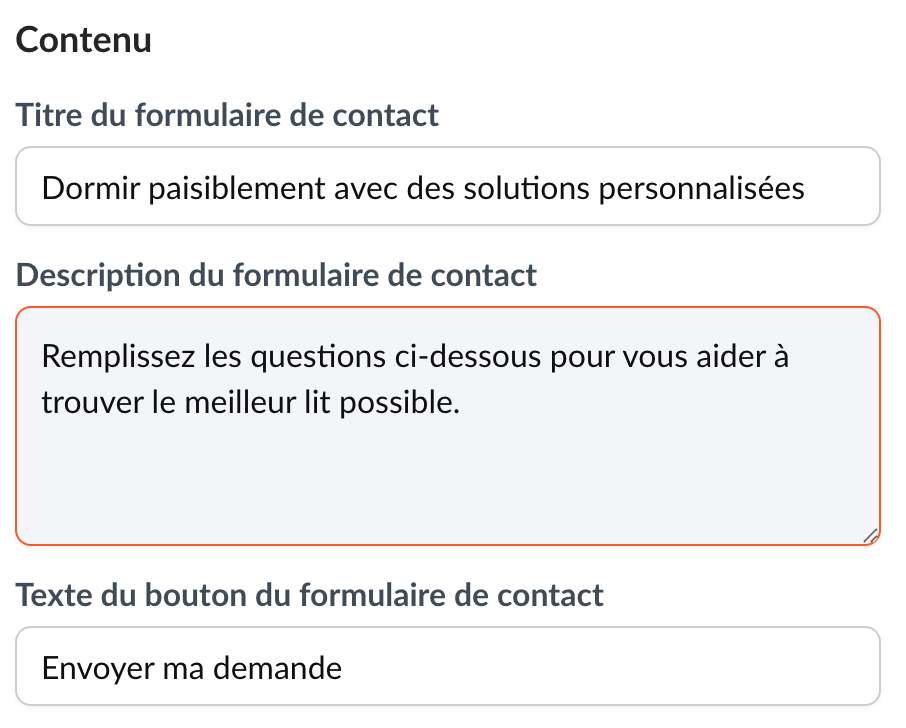Click the "Description du formulaire de contact" label

point(277,275)
